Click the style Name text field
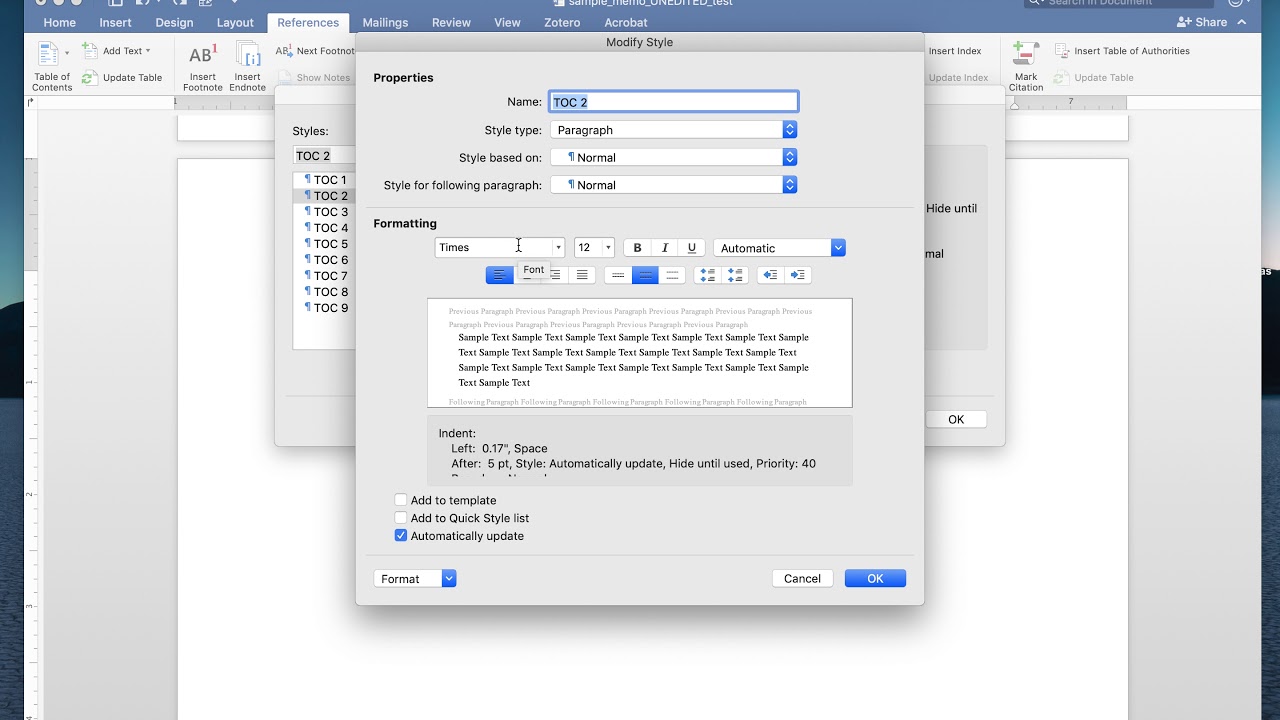 click(674, 102)
